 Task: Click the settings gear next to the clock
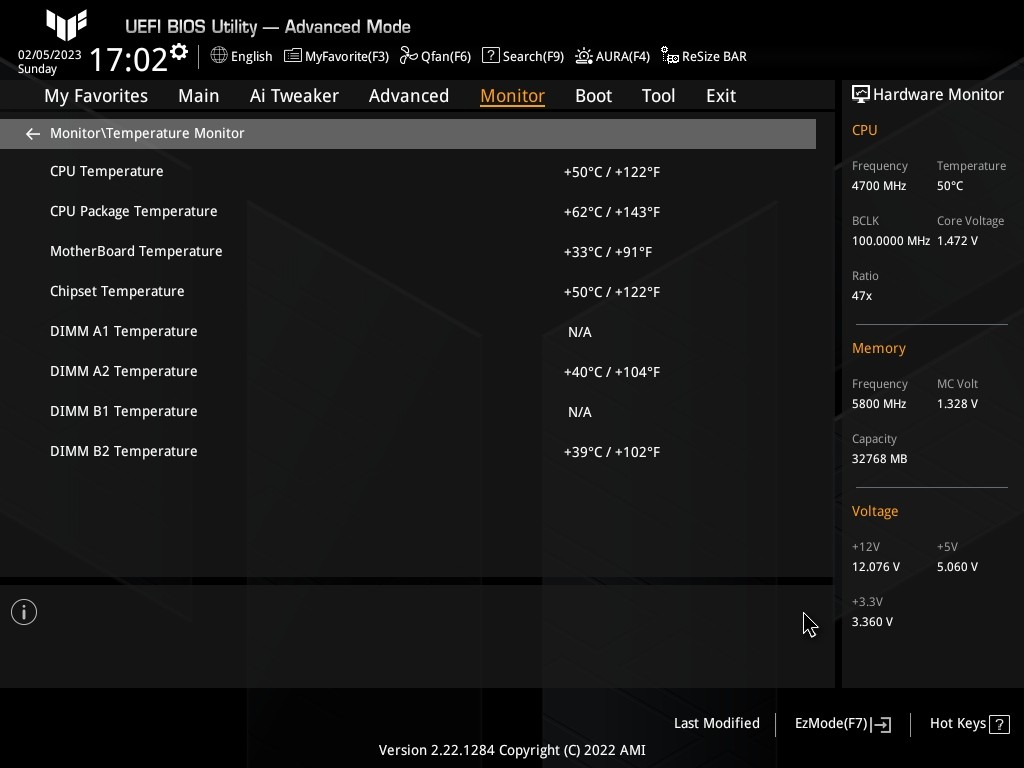coord(179,52)
